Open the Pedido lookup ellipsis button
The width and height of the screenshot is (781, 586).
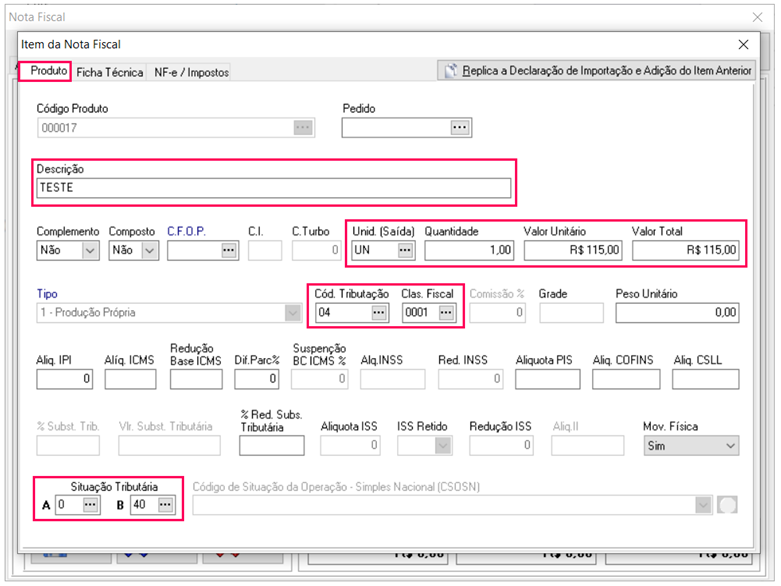pos(459,128)
